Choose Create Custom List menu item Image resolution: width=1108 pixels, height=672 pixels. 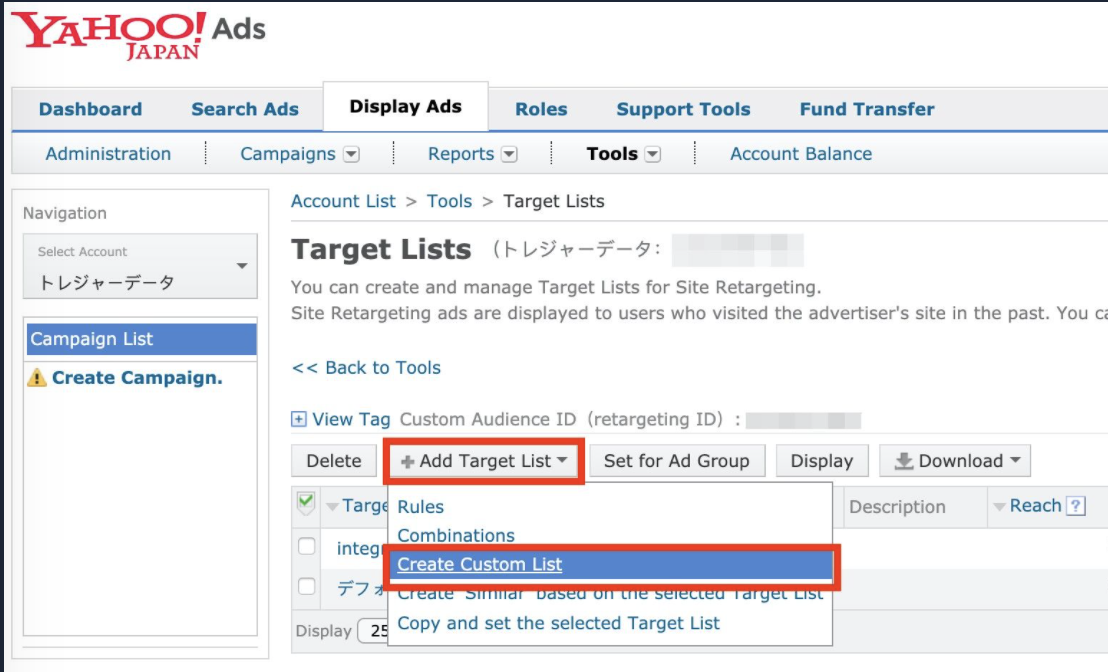click(x=480, y=565)
